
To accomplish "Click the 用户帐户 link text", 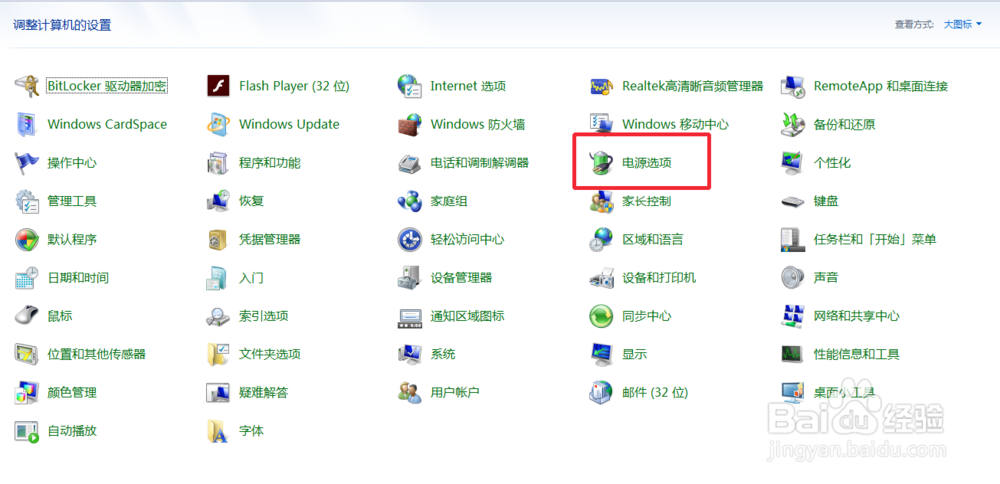I will [x=455, y=392].
